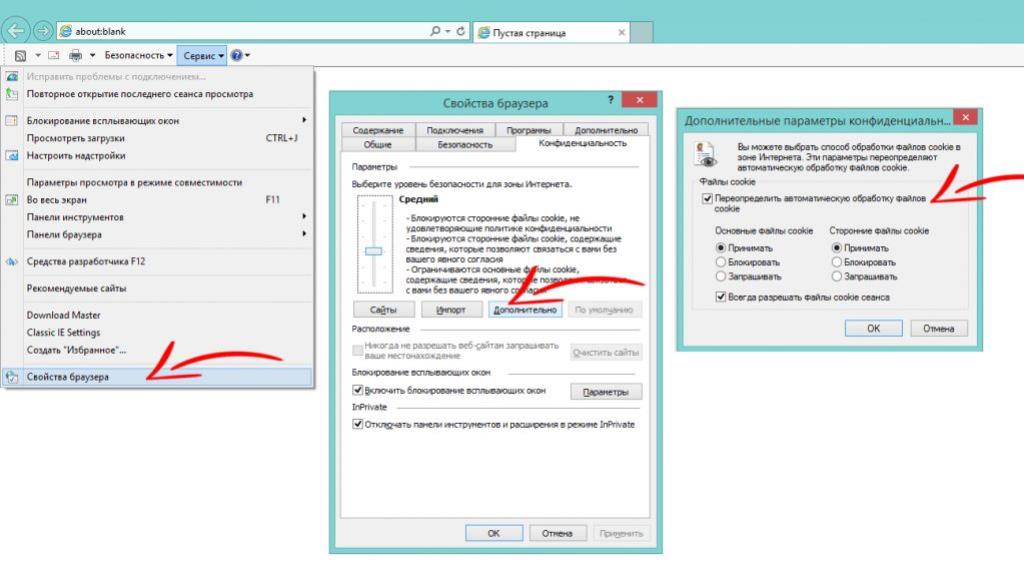Select Параметры просмотра в режиме совместимости
Screen dimensions: 1024x575
click(x=157, y=182)
